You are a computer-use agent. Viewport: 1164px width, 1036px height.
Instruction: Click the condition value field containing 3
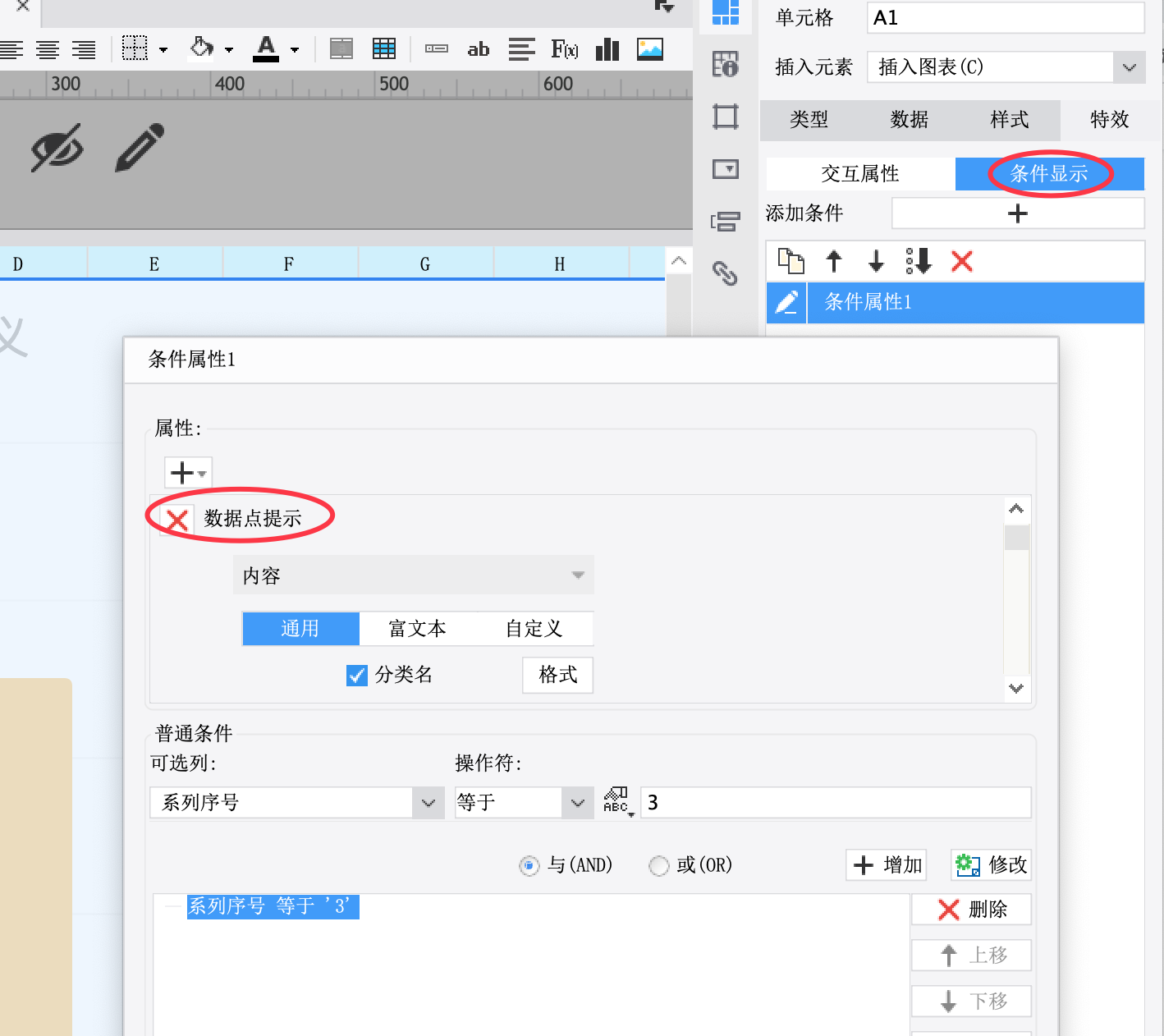[x=836, y=803]
